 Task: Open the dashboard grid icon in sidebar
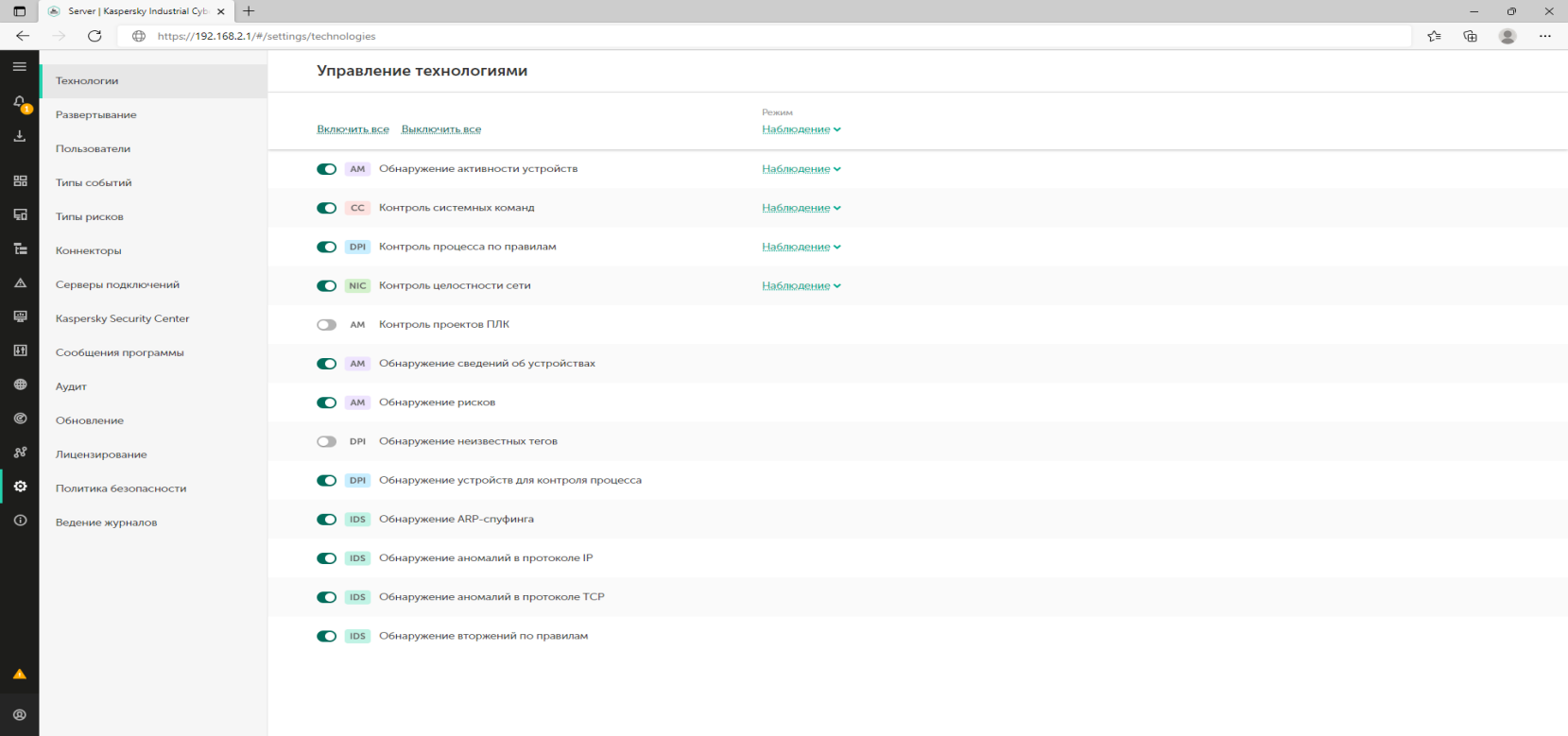[x=20, y=180]
